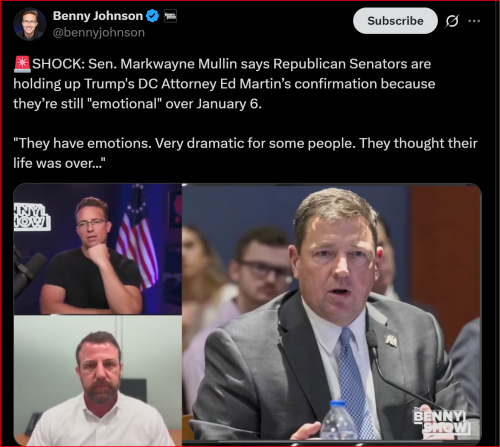The image size is (500, 447).
Task: Open Grok explain-post slashed circle icon
Action: (452, 21)
